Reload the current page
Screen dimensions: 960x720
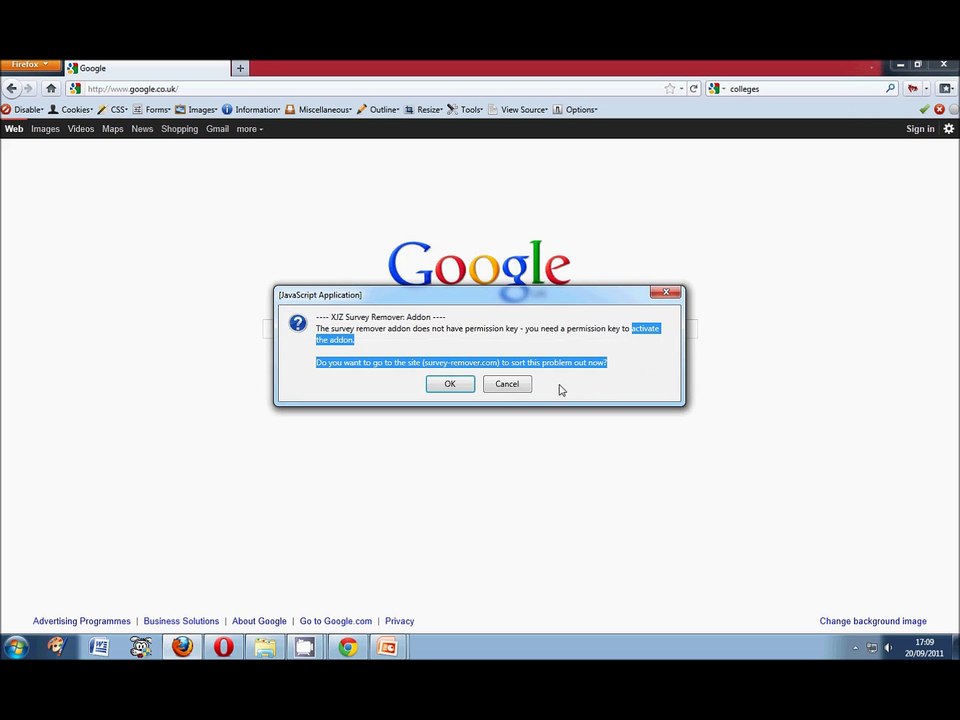pyautogui.click(x=694, y=89)
